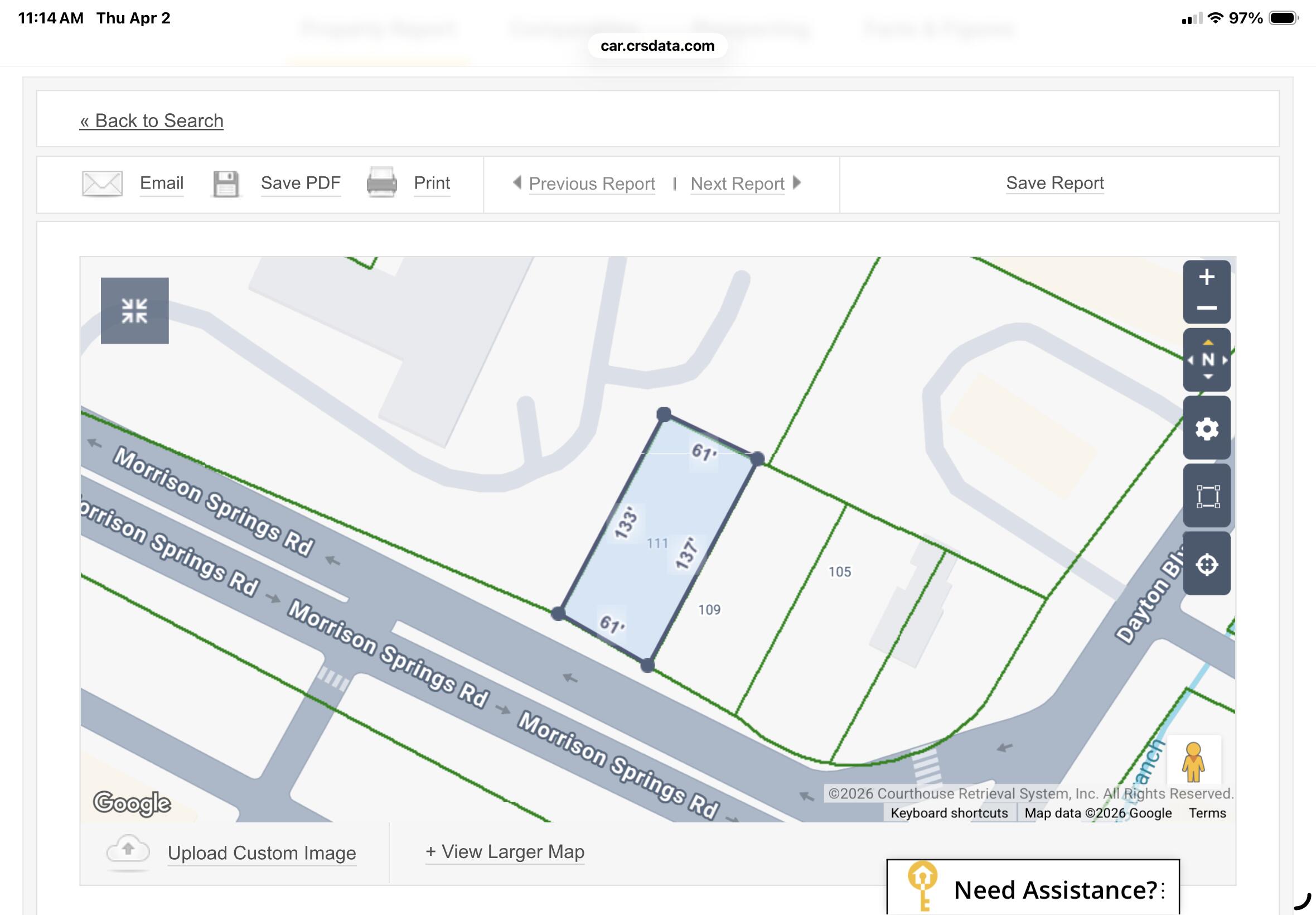This screenshot has width=1316, height=915.
Task: Open Need Assistance help widget
Action: [1032, 889]
